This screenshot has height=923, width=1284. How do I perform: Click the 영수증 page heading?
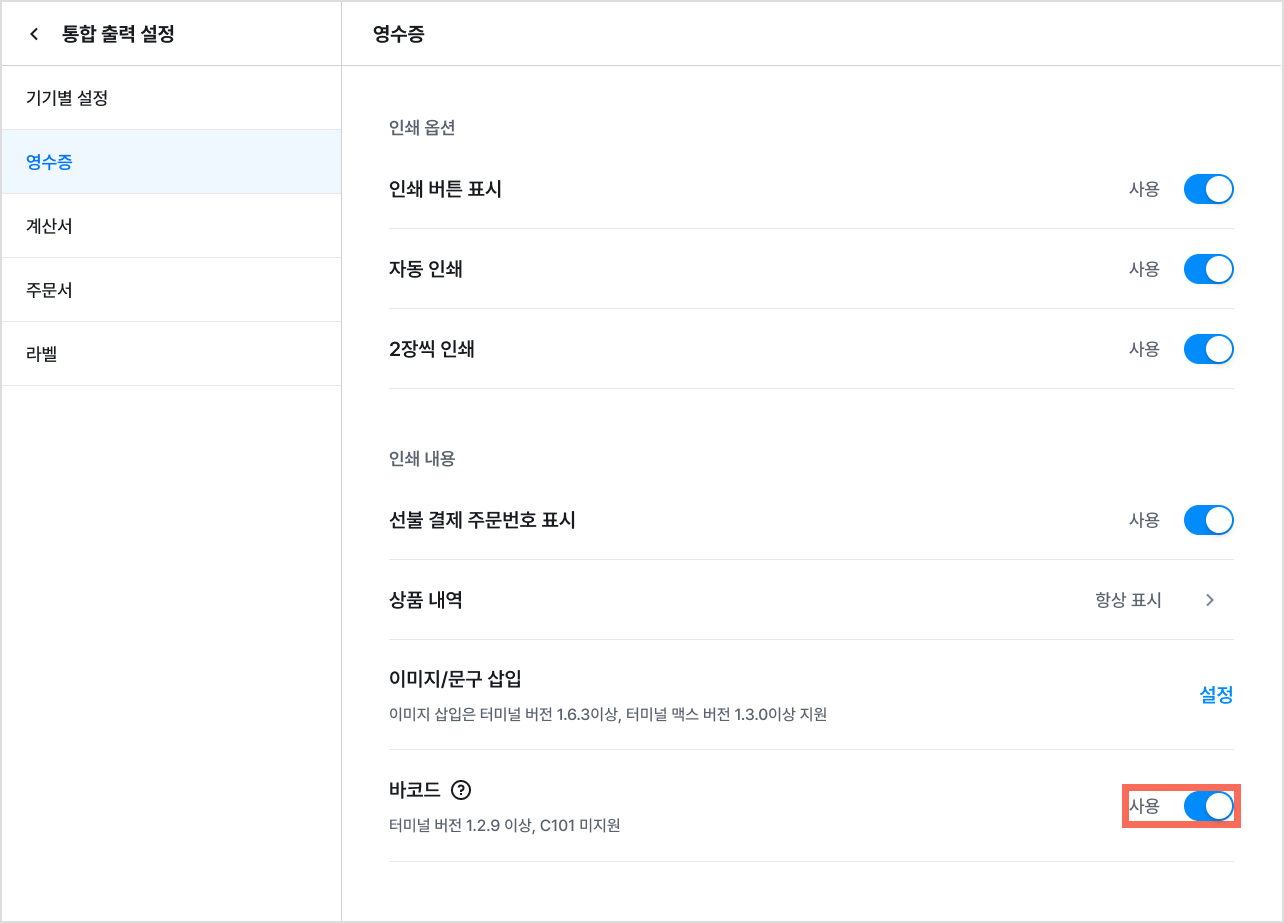(x=398, y=34)
